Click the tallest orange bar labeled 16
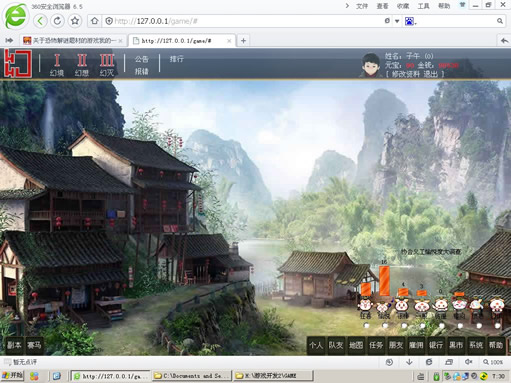Viewport: 511px width, 383px height. click(384, 281)
